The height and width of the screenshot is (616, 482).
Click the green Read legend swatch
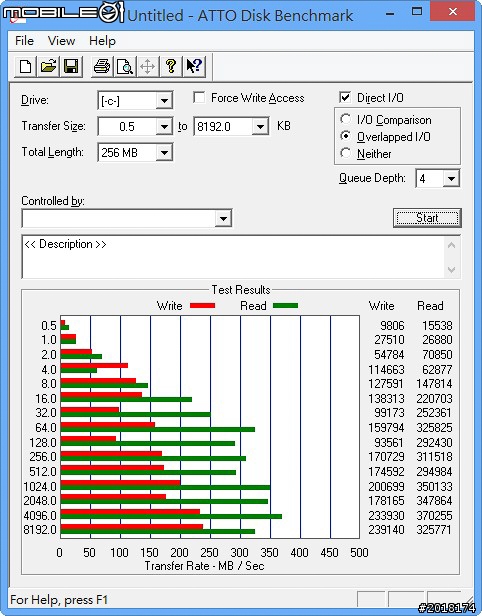click(285, 305)
